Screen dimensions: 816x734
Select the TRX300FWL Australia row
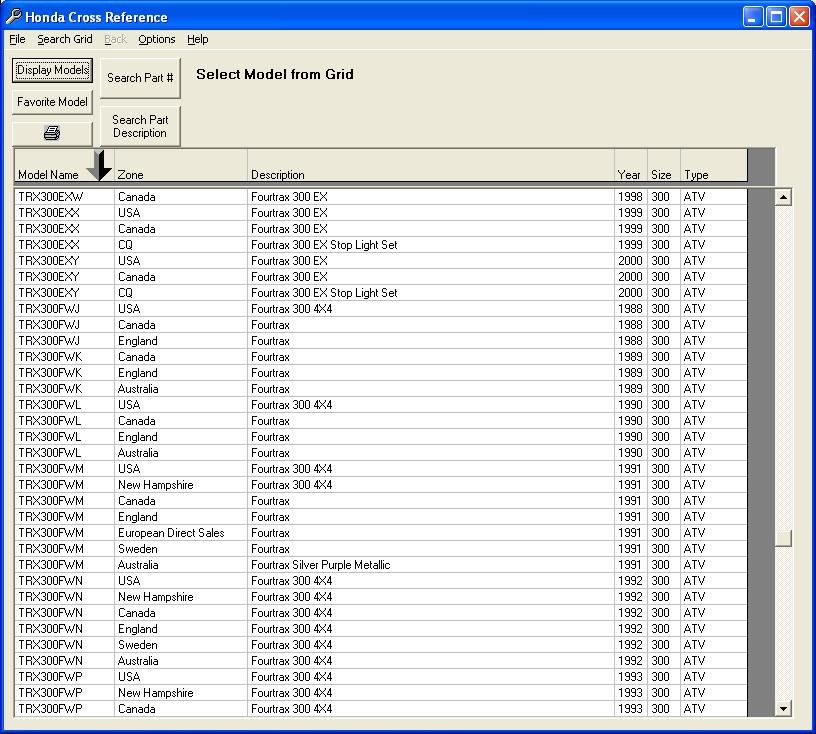381,453
